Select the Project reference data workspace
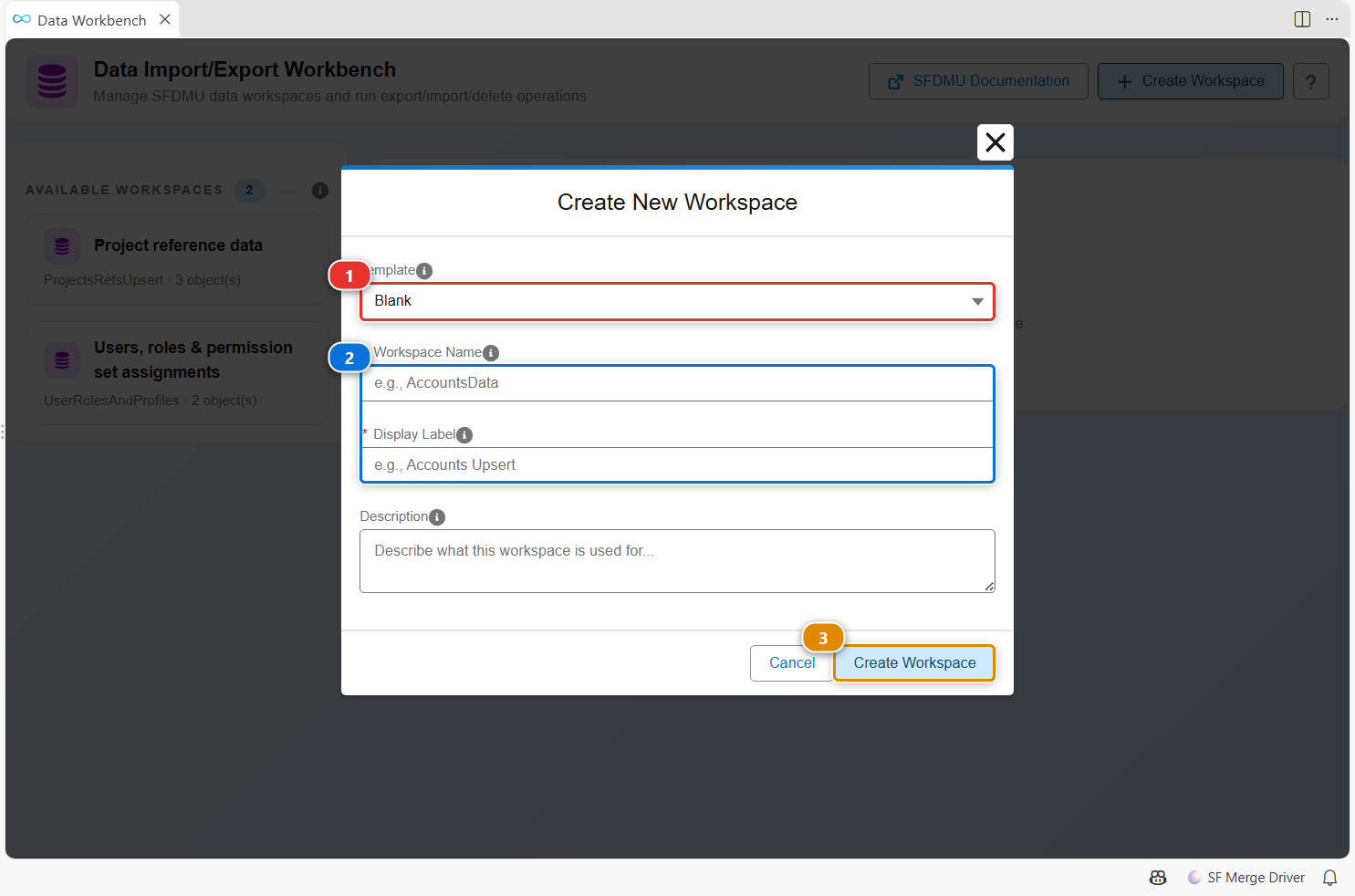The height and width of the screenshot is (896, 1355). 178,260
